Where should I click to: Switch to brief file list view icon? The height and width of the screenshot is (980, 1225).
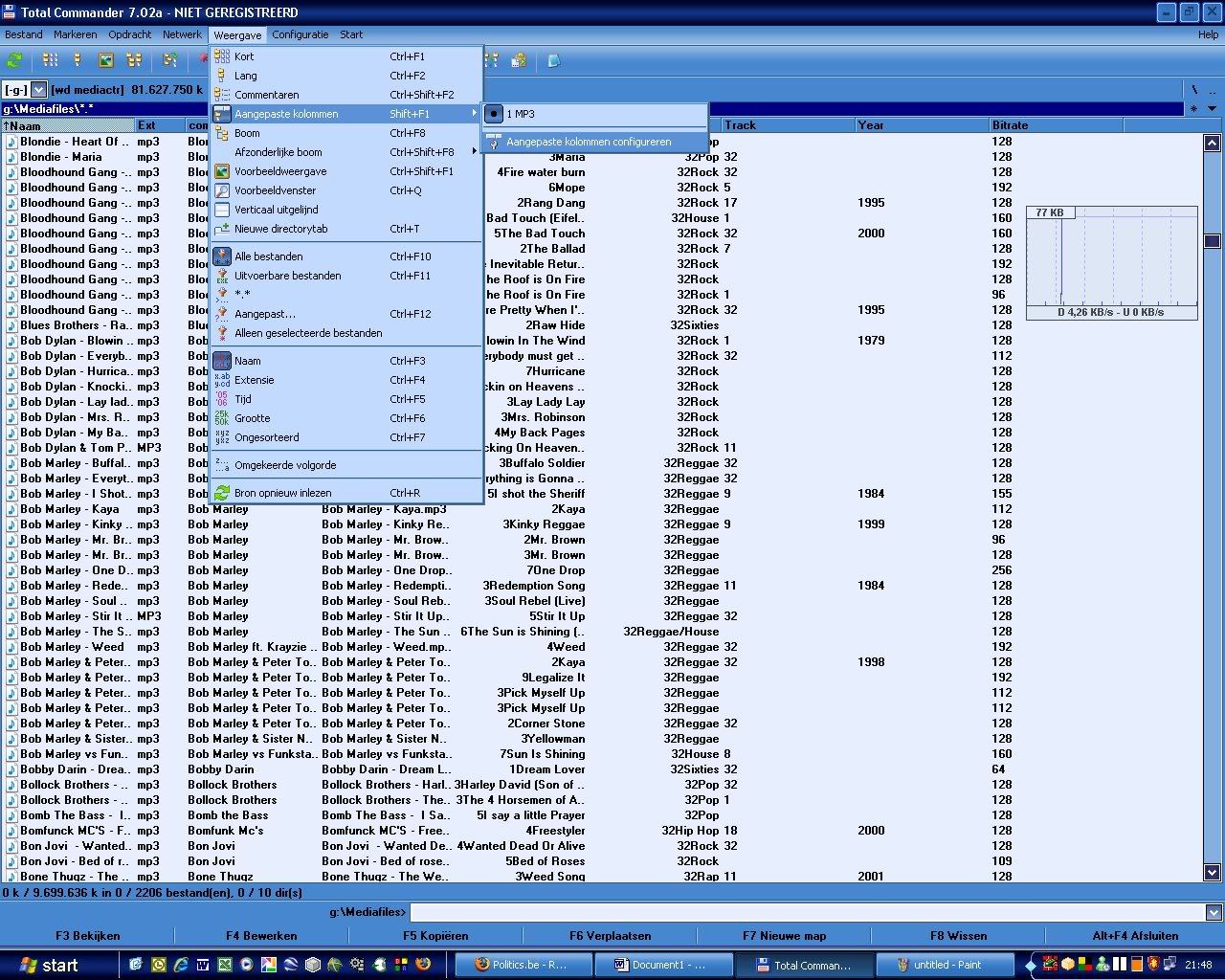click(x=50, y=60)
